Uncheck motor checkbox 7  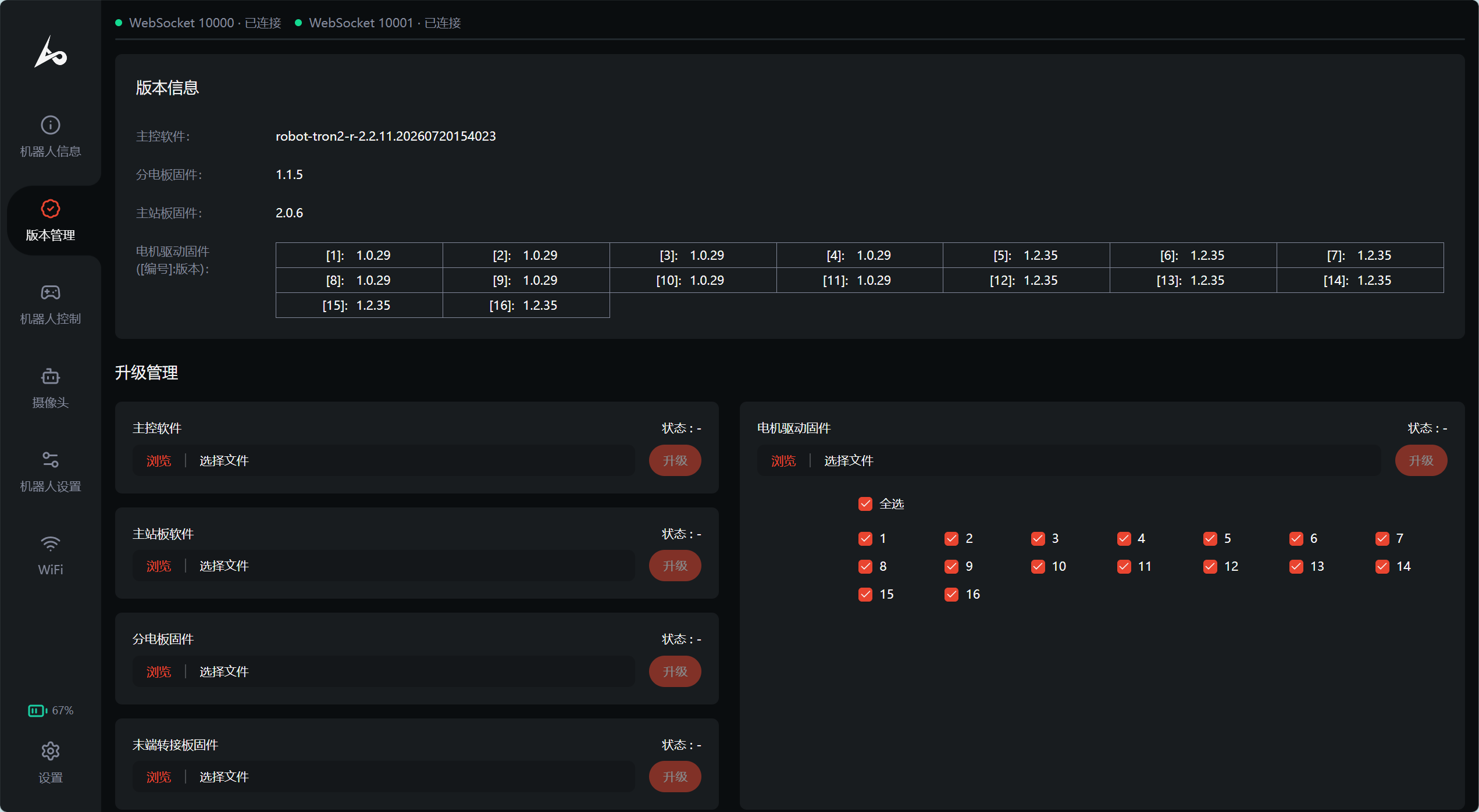(1382, 538)
